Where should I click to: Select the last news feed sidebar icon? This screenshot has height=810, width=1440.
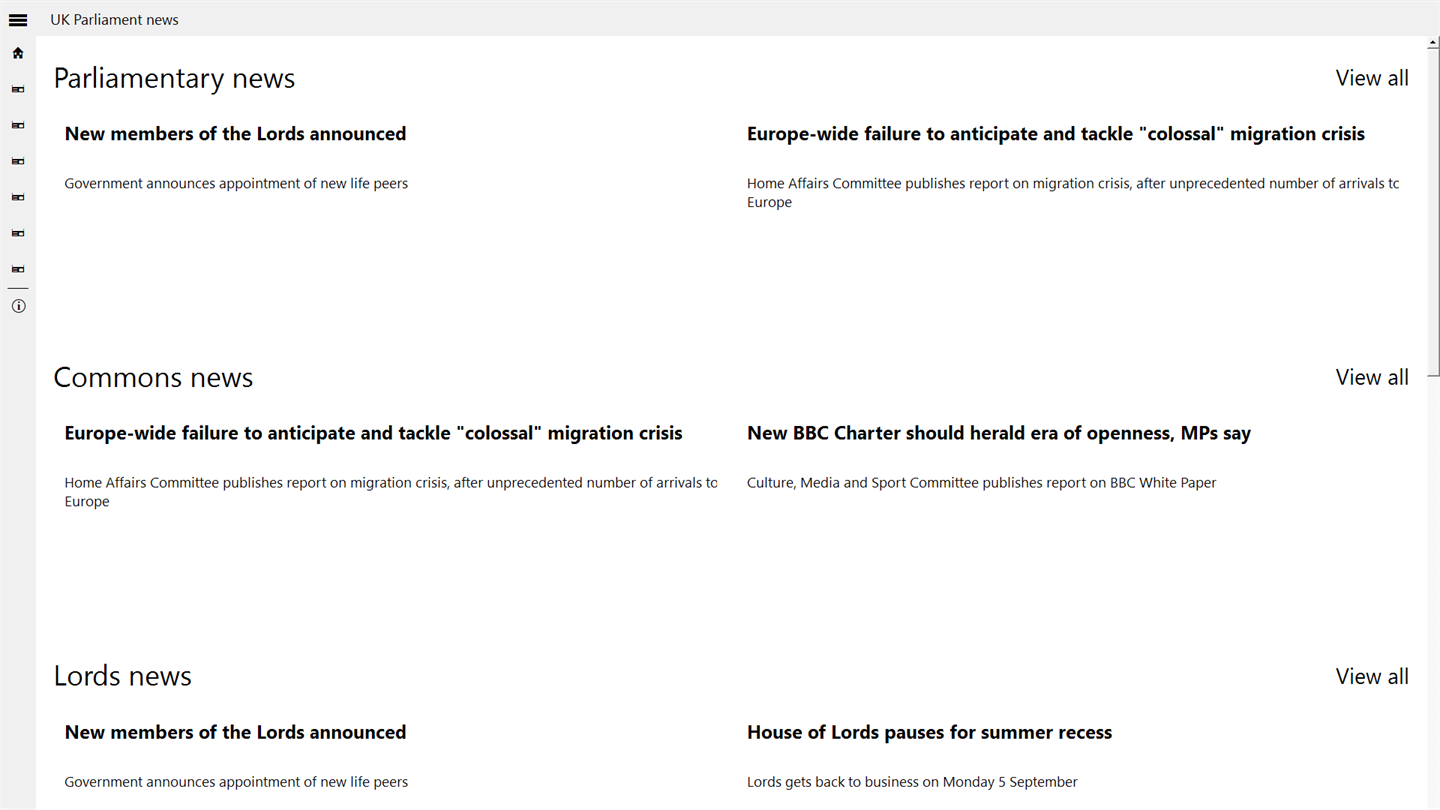18,269
